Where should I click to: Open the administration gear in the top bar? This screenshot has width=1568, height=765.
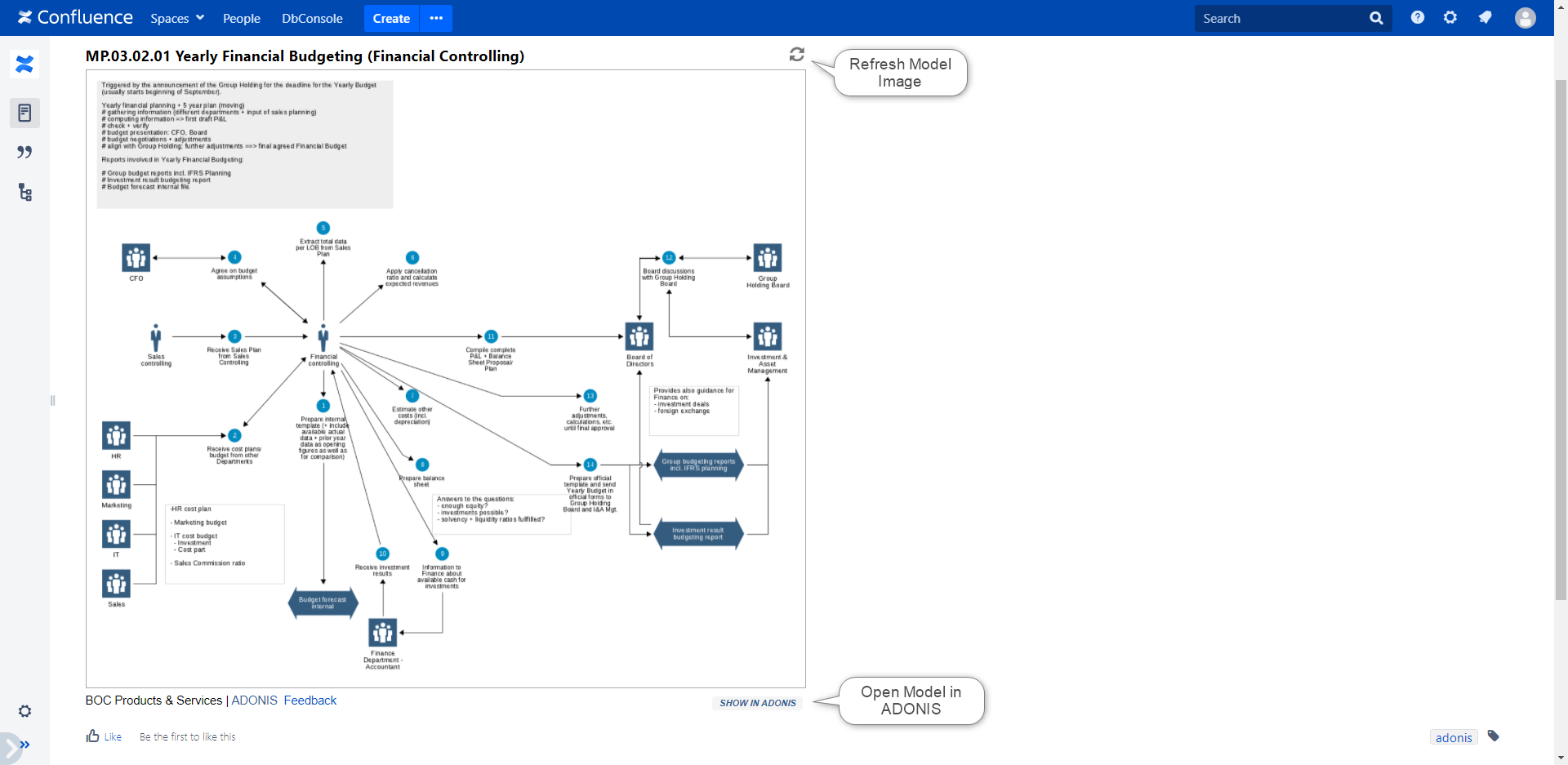click(x=1450, y=18)
